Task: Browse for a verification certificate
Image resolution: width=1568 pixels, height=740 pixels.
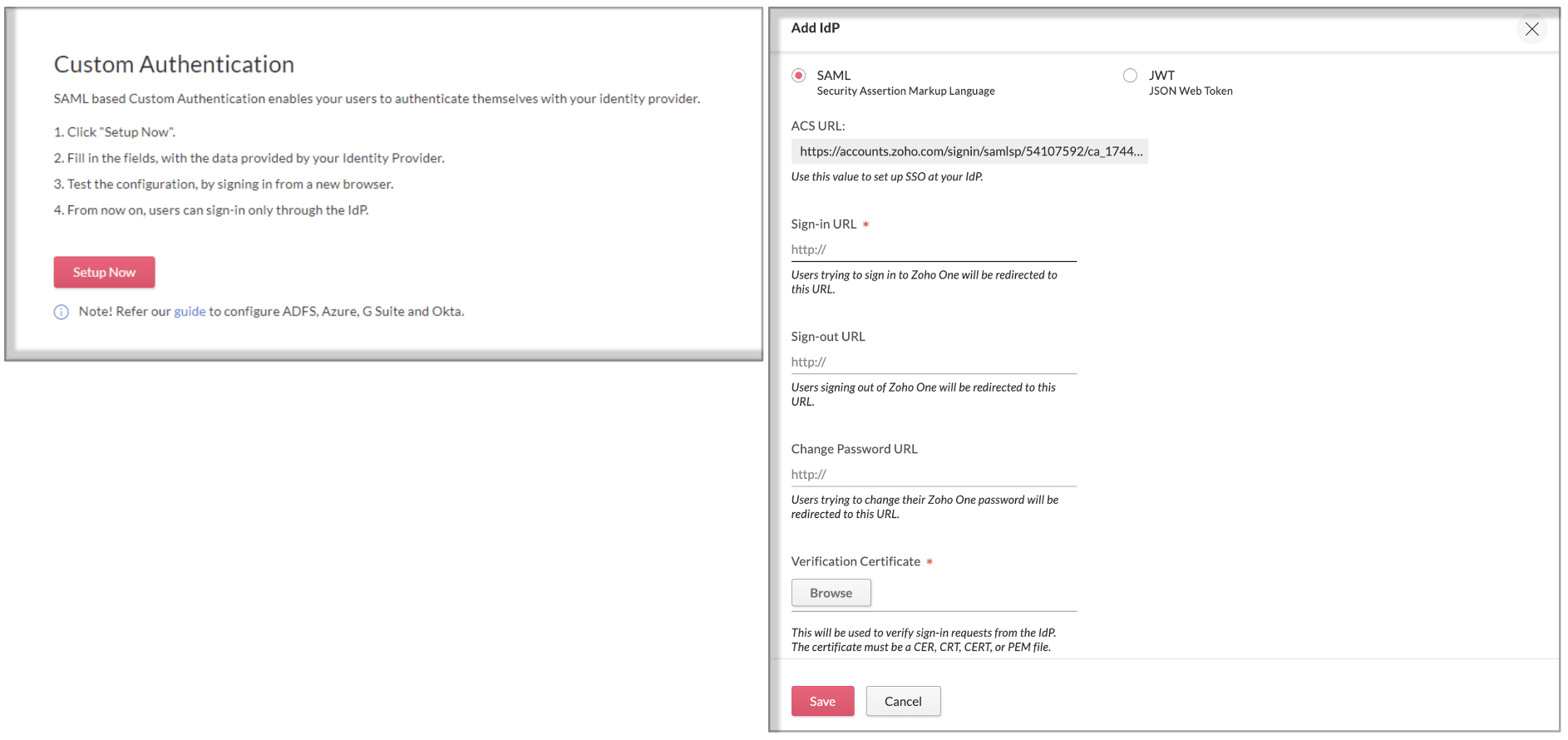Action: 831,593
